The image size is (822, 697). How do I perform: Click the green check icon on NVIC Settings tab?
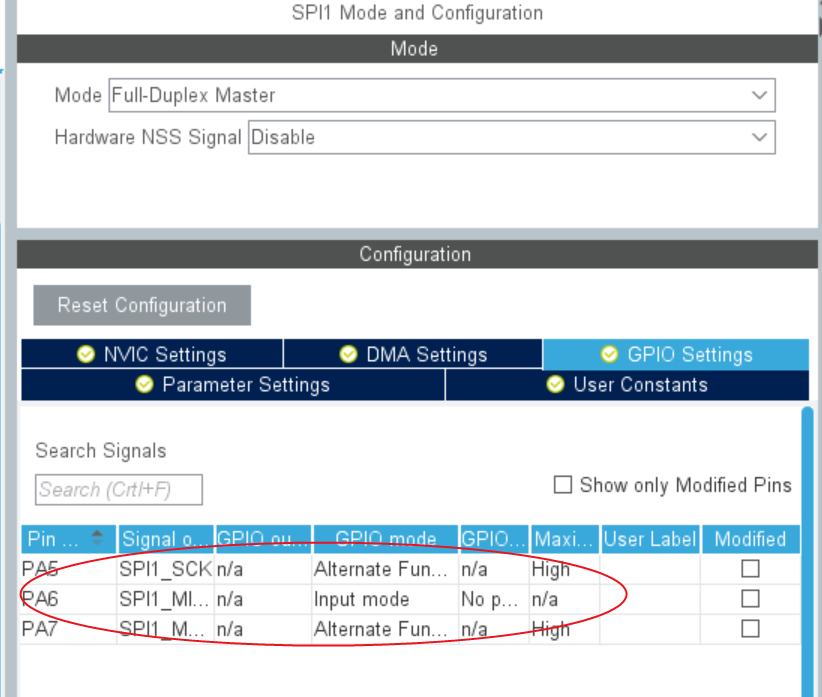click(x=85, y=354)
